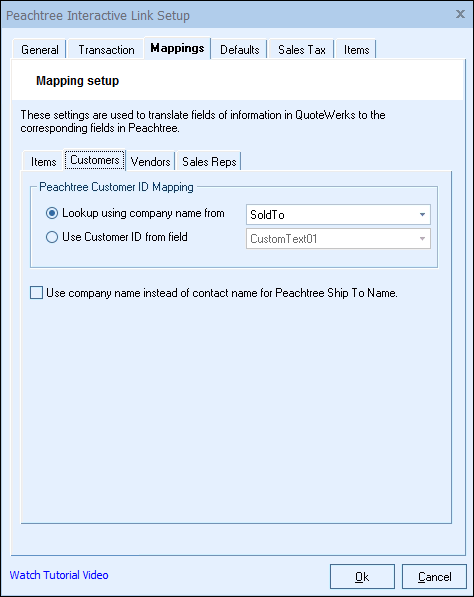Image resolution: width=474 pixels, height=597 pixels.
Task: Confirm settings with the Ok button
Action: click(x=362, y=577)
